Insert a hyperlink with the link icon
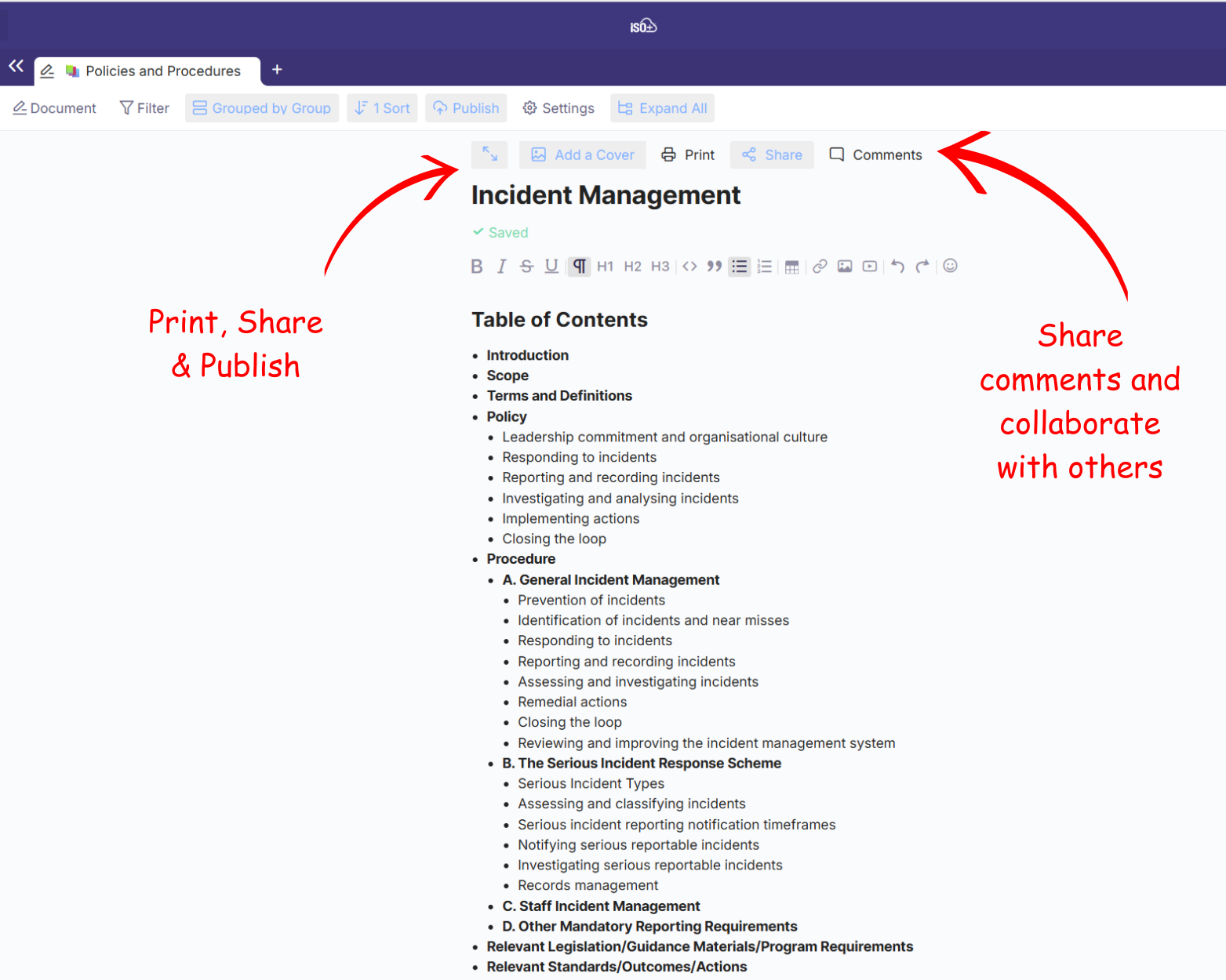This screenshot has height=980, width=1226. tap(820, 267)
